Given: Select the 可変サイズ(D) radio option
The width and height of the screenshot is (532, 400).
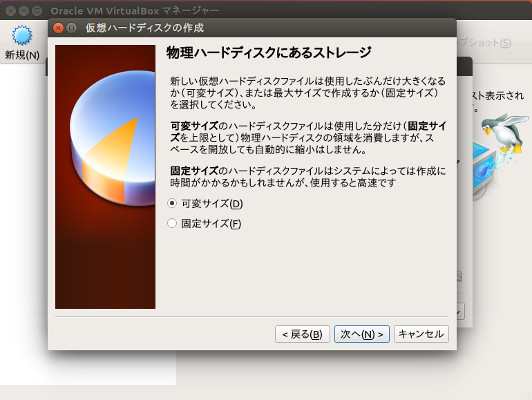Looking at the screenshot, I should [205, 204].
